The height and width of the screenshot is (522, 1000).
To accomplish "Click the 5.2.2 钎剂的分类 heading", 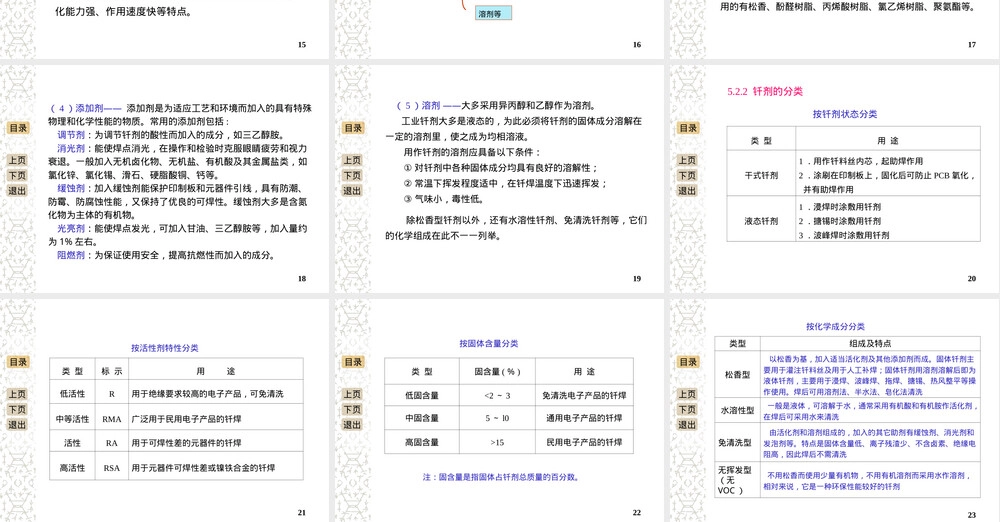I will [x=765, y=91].
